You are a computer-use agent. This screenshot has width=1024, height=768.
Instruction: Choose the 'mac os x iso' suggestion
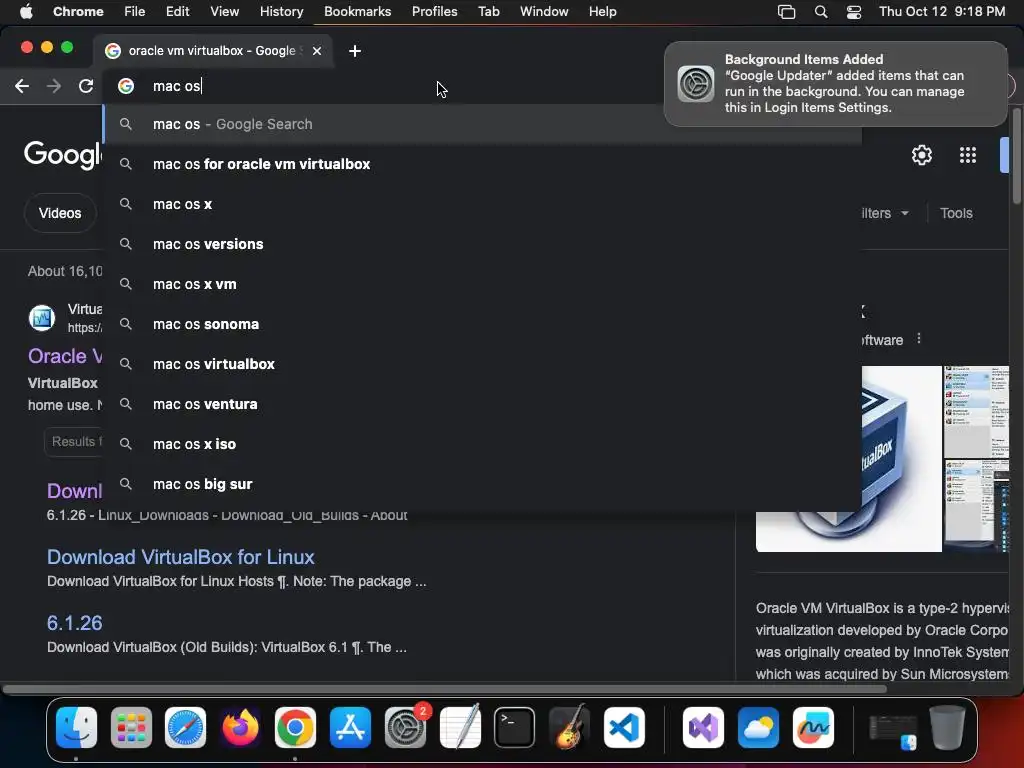pos(482,444)
